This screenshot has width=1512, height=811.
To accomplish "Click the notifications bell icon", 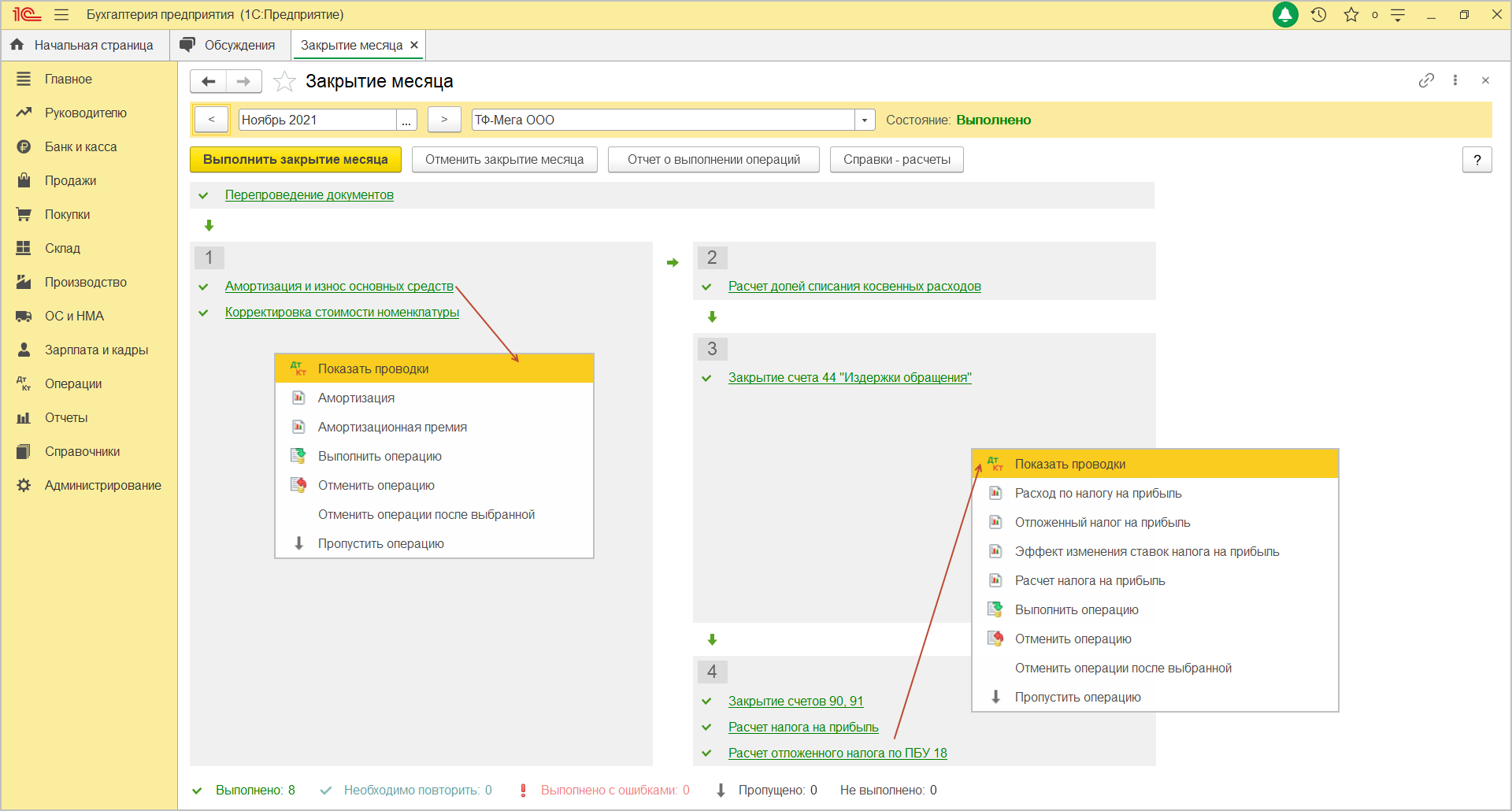I will (x=1285, y=15).
